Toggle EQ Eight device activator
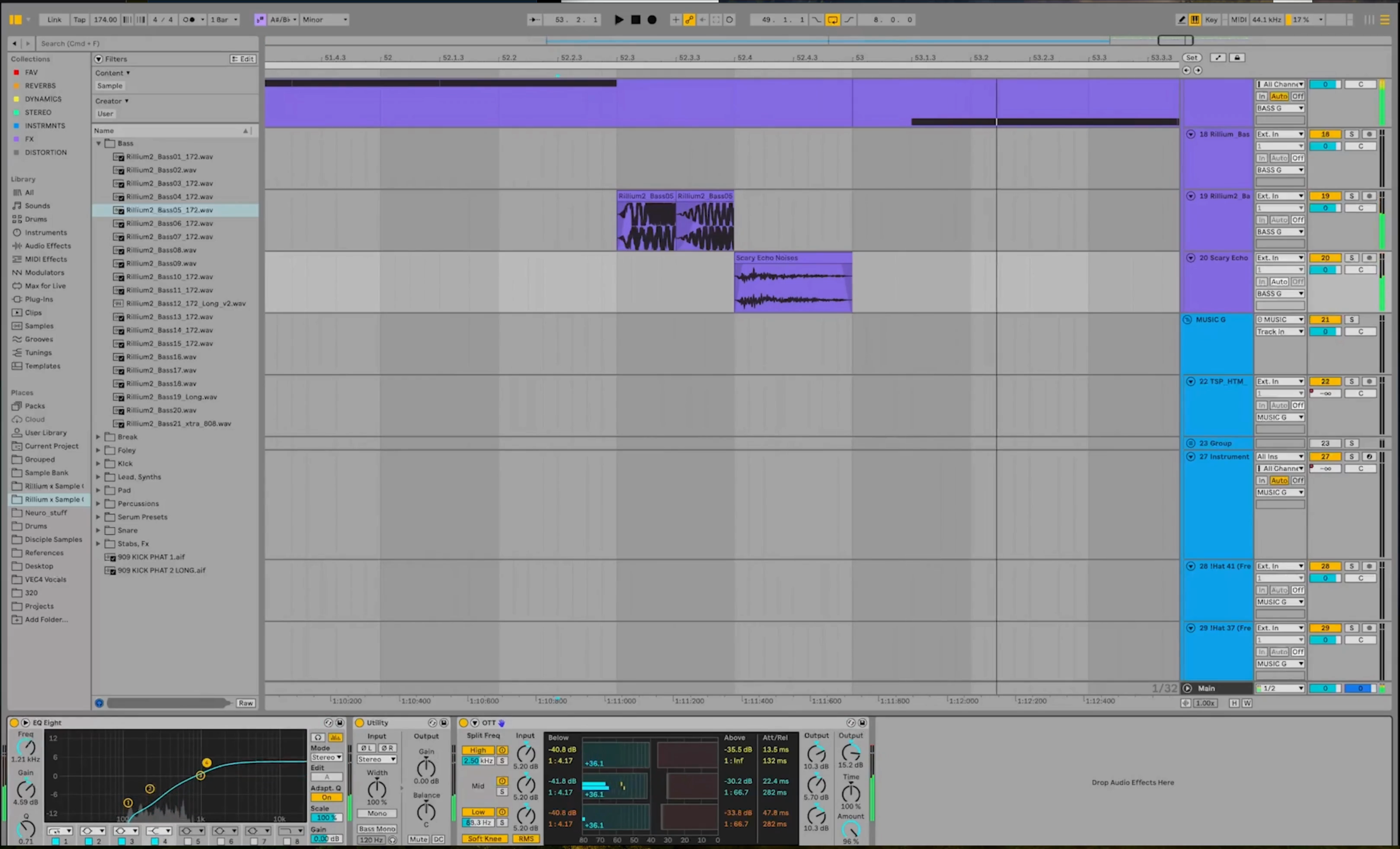The width and height of the screenshot is (1400, 849). (14, 722)
